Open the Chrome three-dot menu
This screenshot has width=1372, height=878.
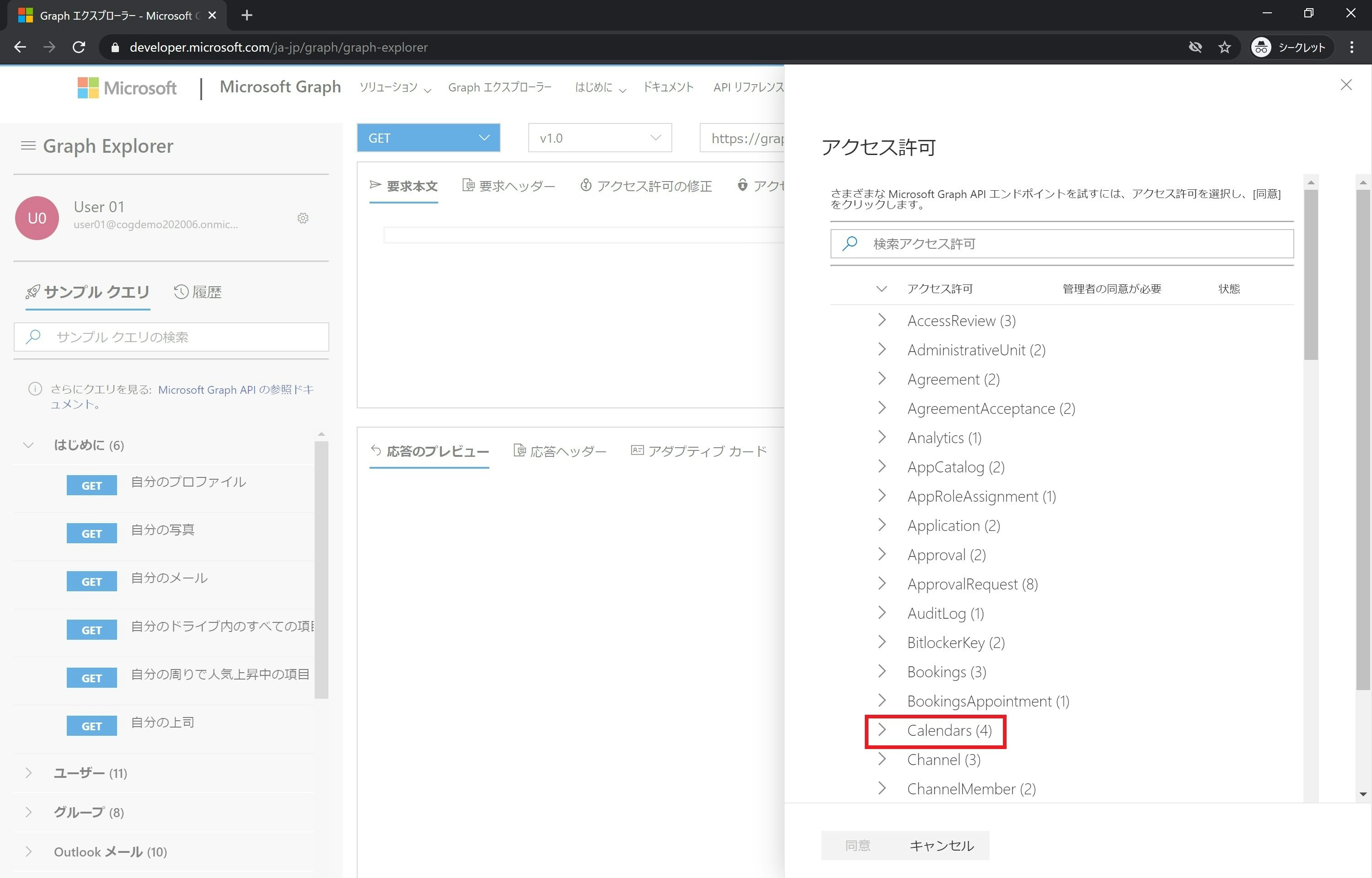click(x=1351, y=47)
